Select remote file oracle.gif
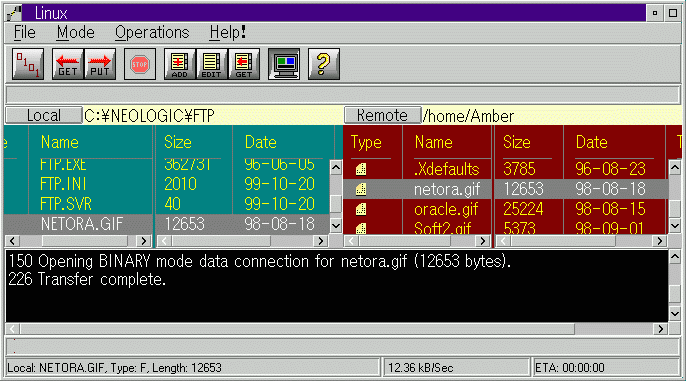This screenshot has width=686, height=381. pos(446,209)
